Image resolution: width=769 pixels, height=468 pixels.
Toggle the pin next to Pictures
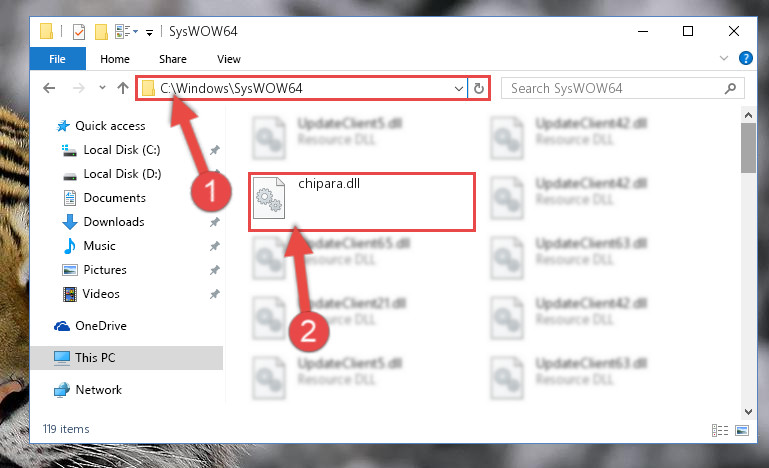click(214, 270)
